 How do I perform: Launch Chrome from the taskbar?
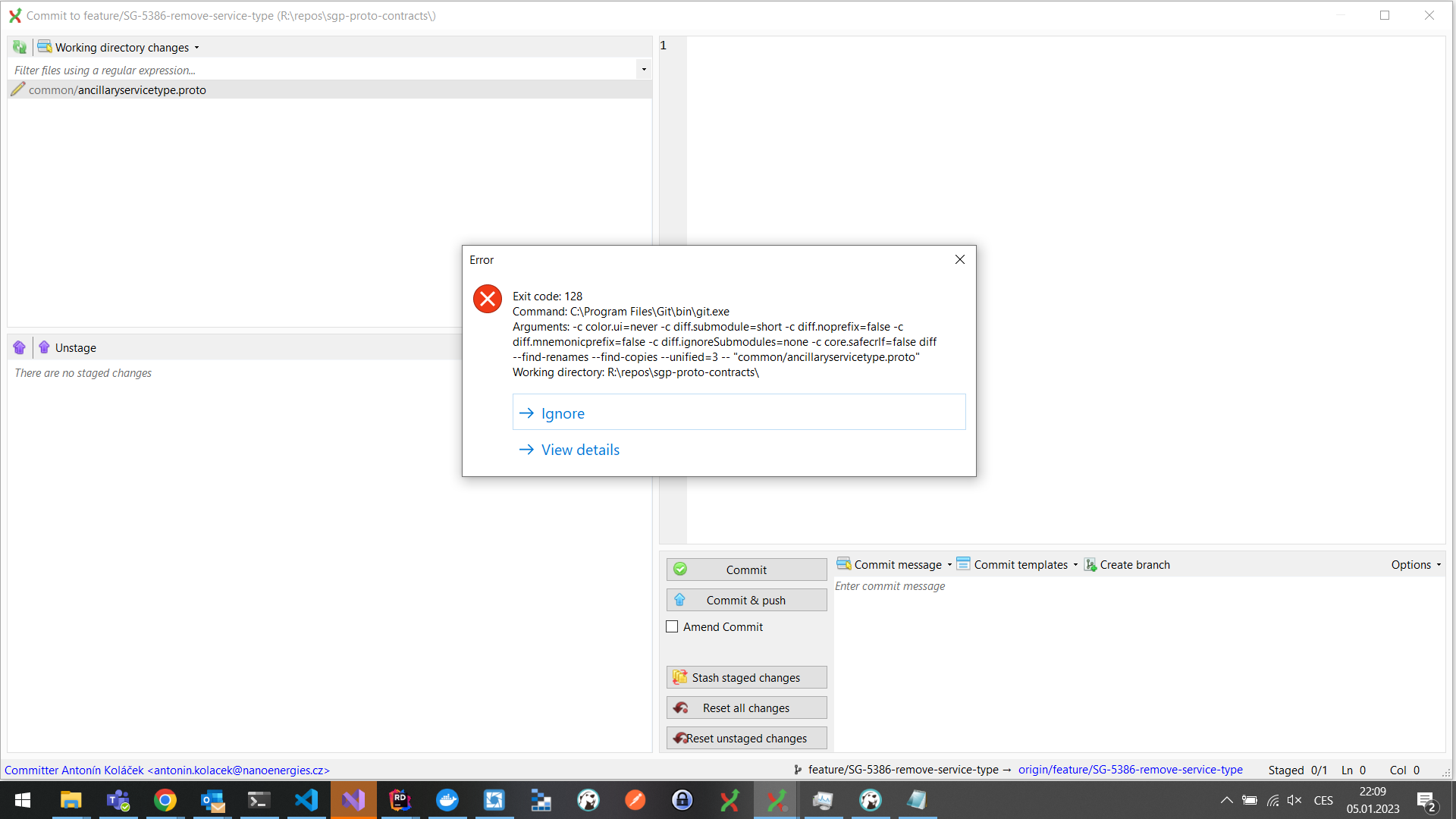click(165, 800)
